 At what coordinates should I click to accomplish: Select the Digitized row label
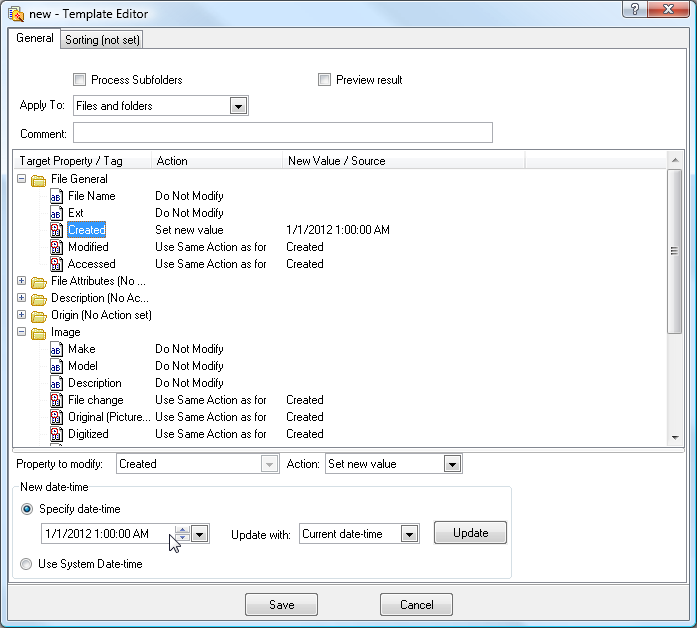(88, 434)
